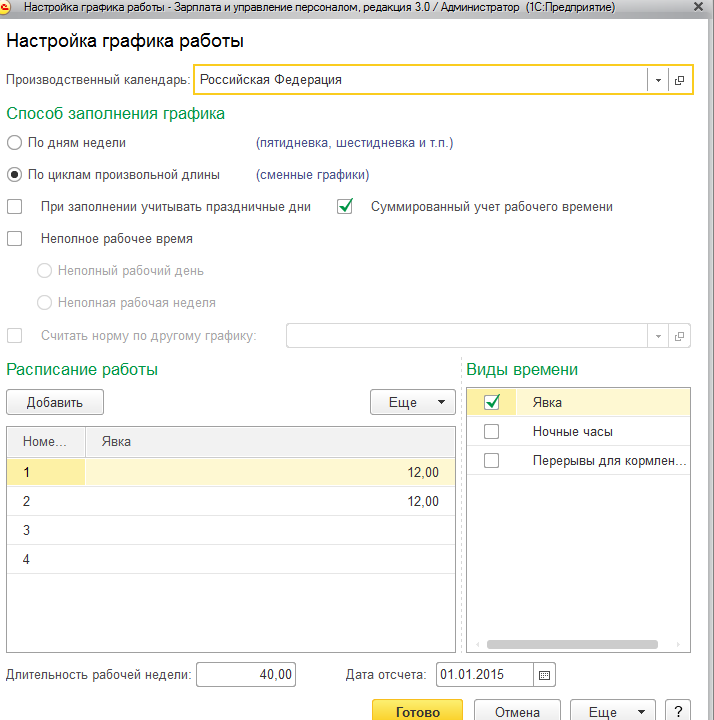714x720 pixels.
Task: Select the 'По циклам произвольной длины' radio option
Action: [x=14, y=175]
